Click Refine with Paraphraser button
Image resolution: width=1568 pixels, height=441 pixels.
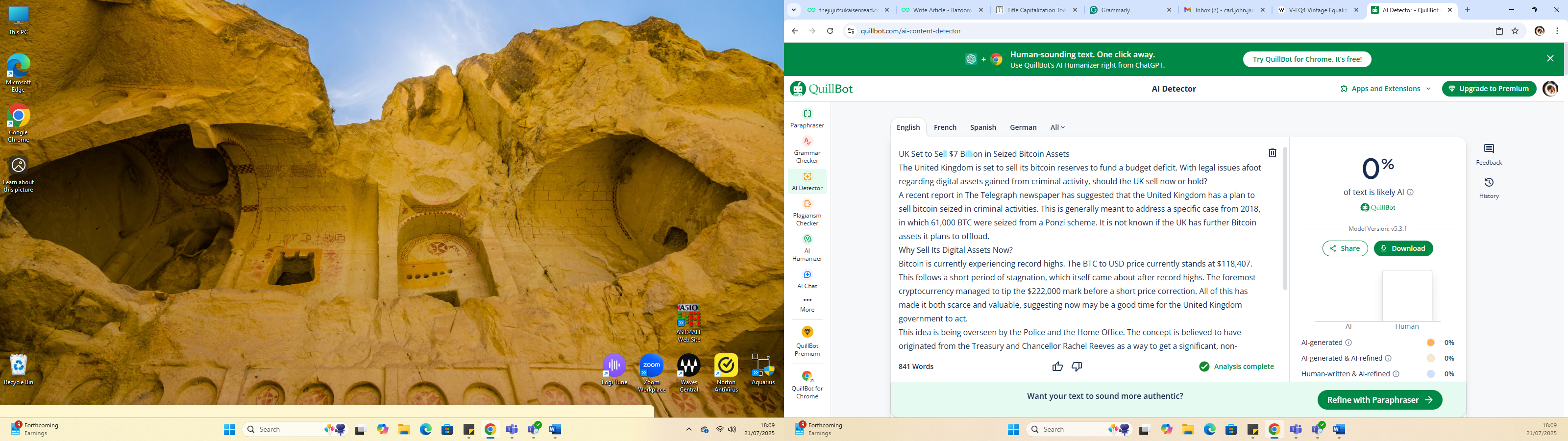[1379, 400]
